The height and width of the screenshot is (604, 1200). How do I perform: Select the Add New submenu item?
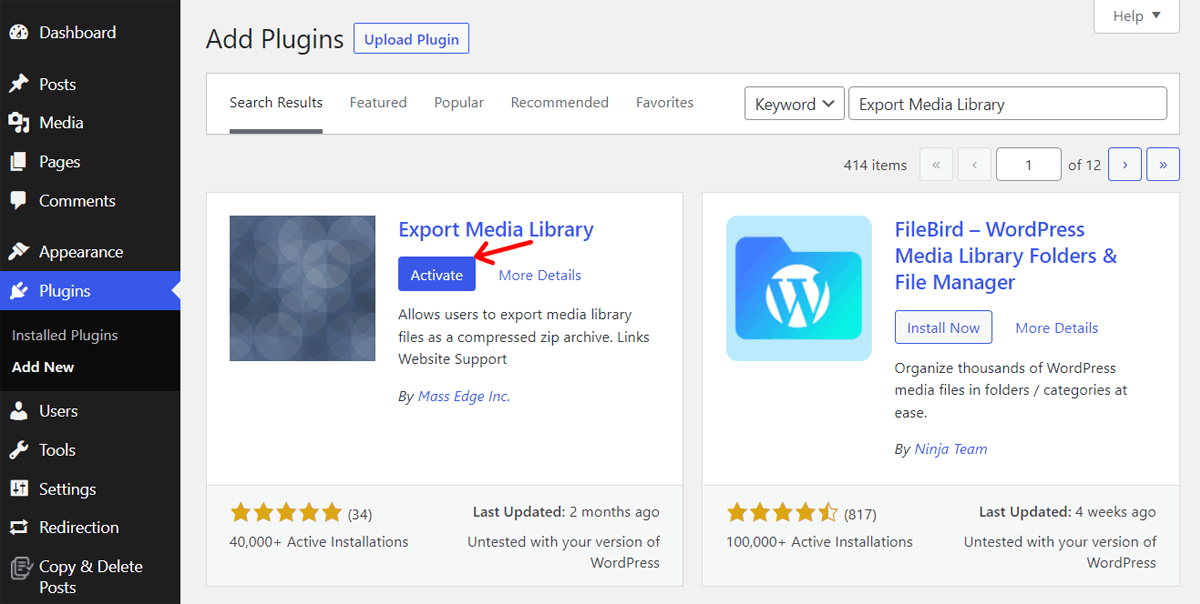(x=43, y=367)
